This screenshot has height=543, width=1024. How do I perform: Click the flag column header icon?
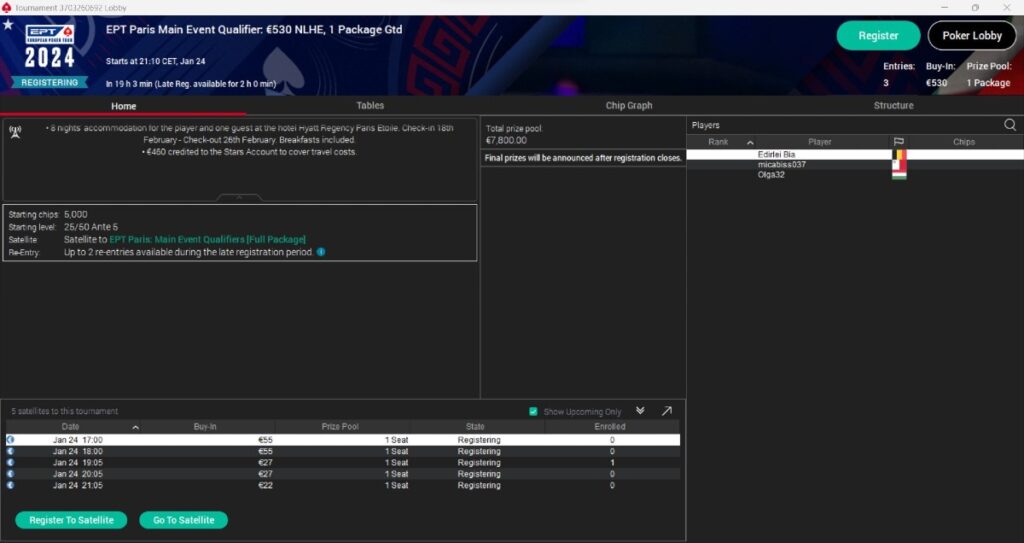tap(899, 142)
